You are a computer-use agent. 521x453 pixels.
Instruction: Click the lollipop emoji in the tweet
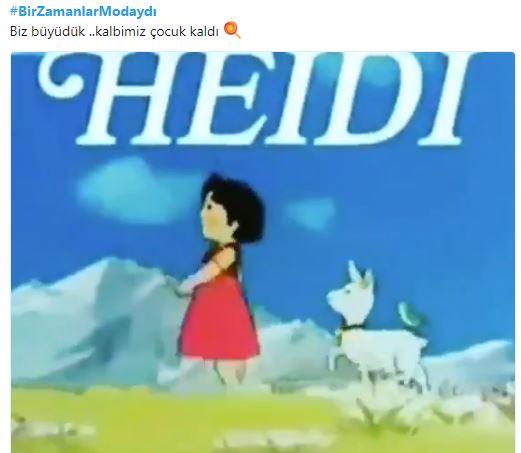click(x=232, y=30)
